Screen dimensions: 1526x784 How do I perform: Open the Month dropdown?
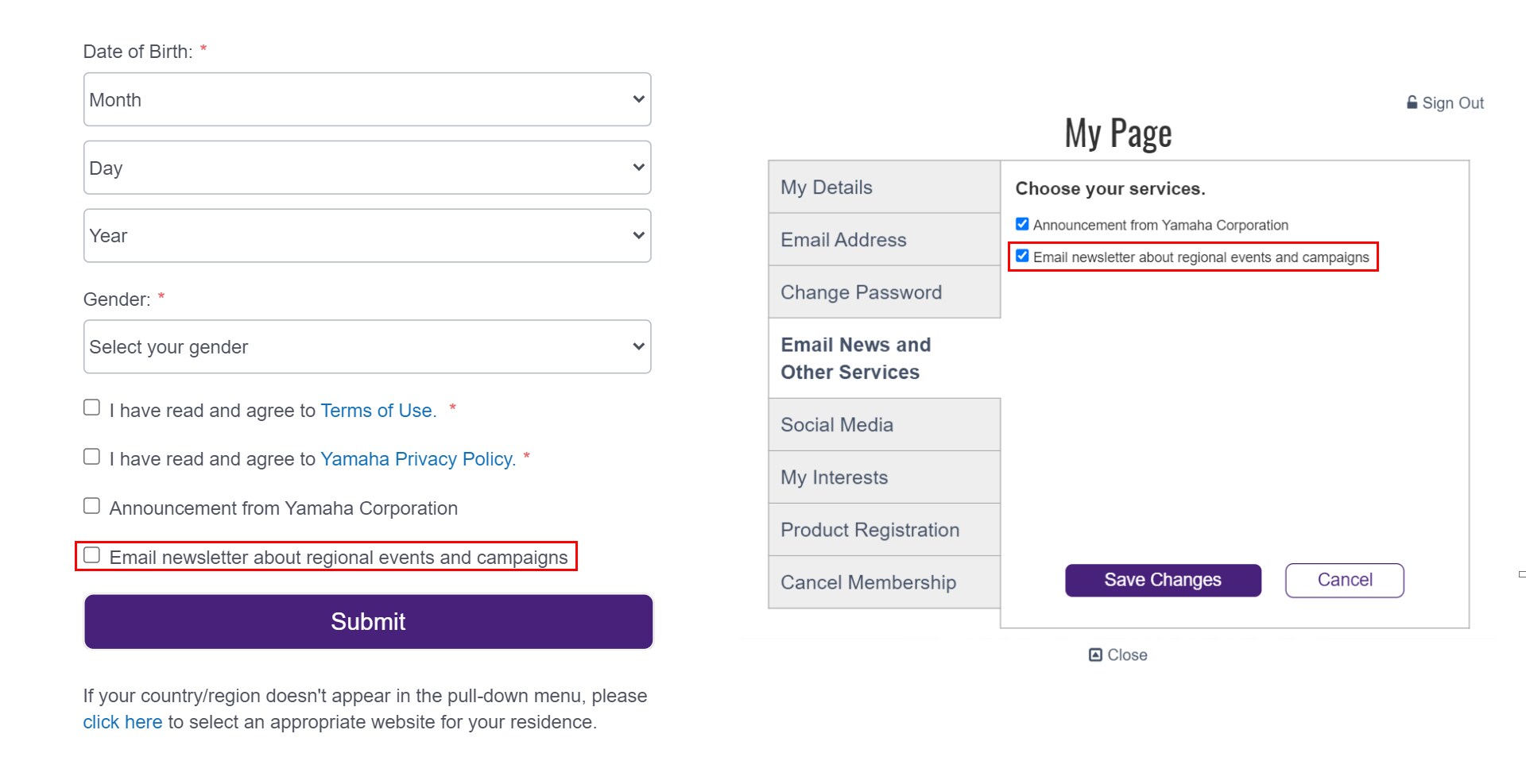[367, 99]
